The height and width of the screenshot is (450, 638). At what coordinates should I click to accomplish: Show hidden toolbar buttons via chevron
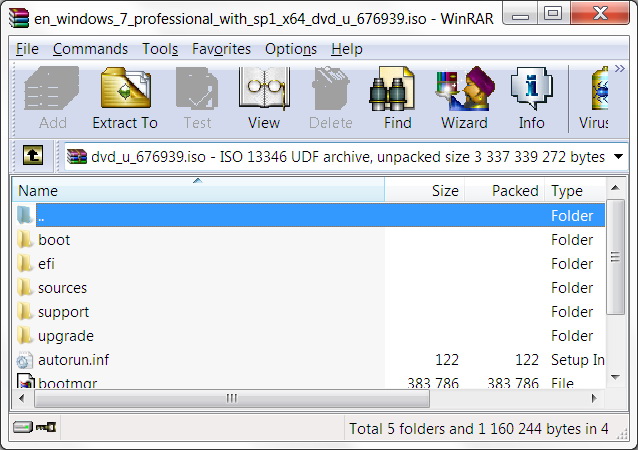tap(619, 68)
